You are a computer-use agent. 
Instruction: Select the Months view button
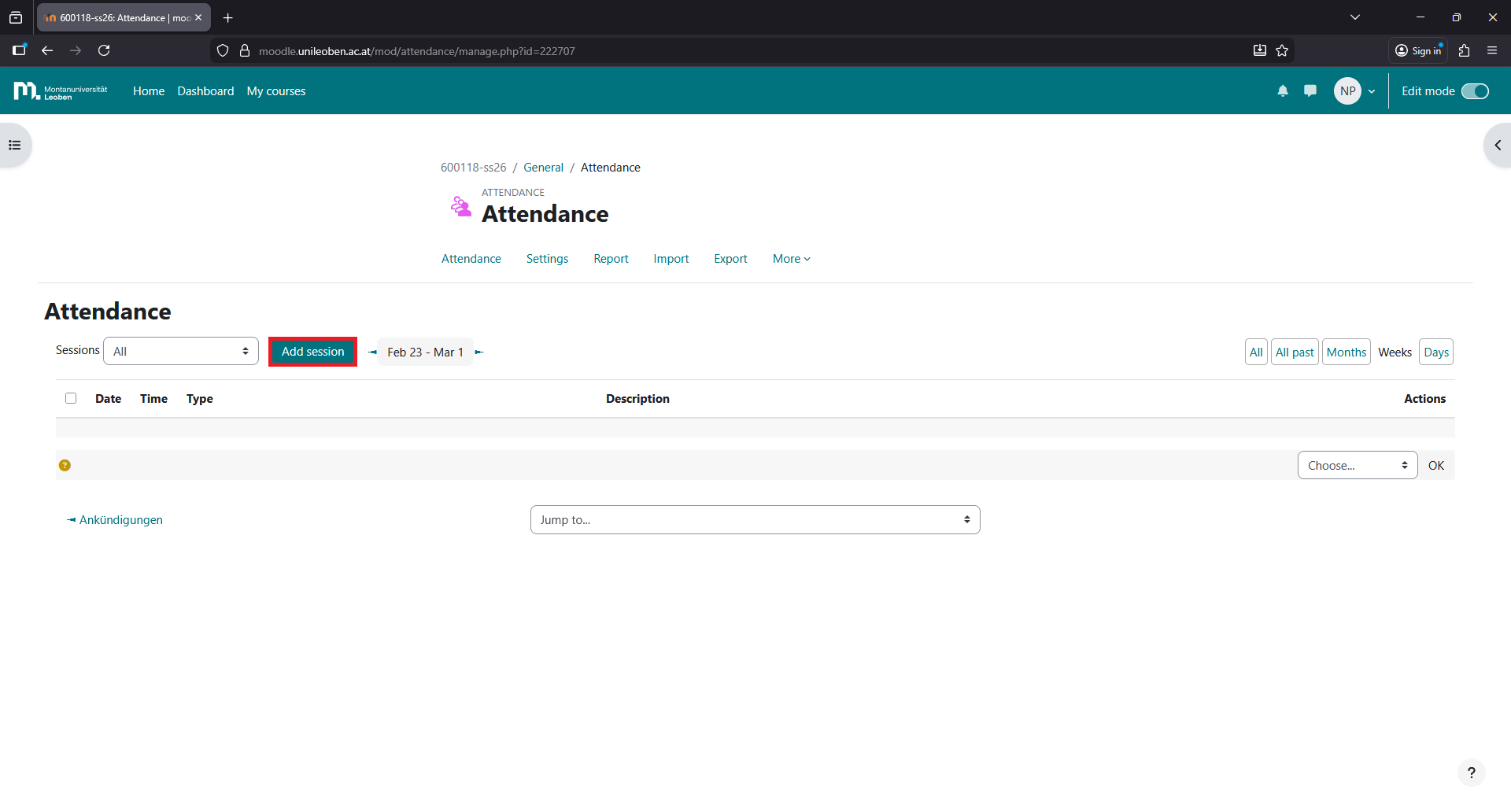point(1346,352)
